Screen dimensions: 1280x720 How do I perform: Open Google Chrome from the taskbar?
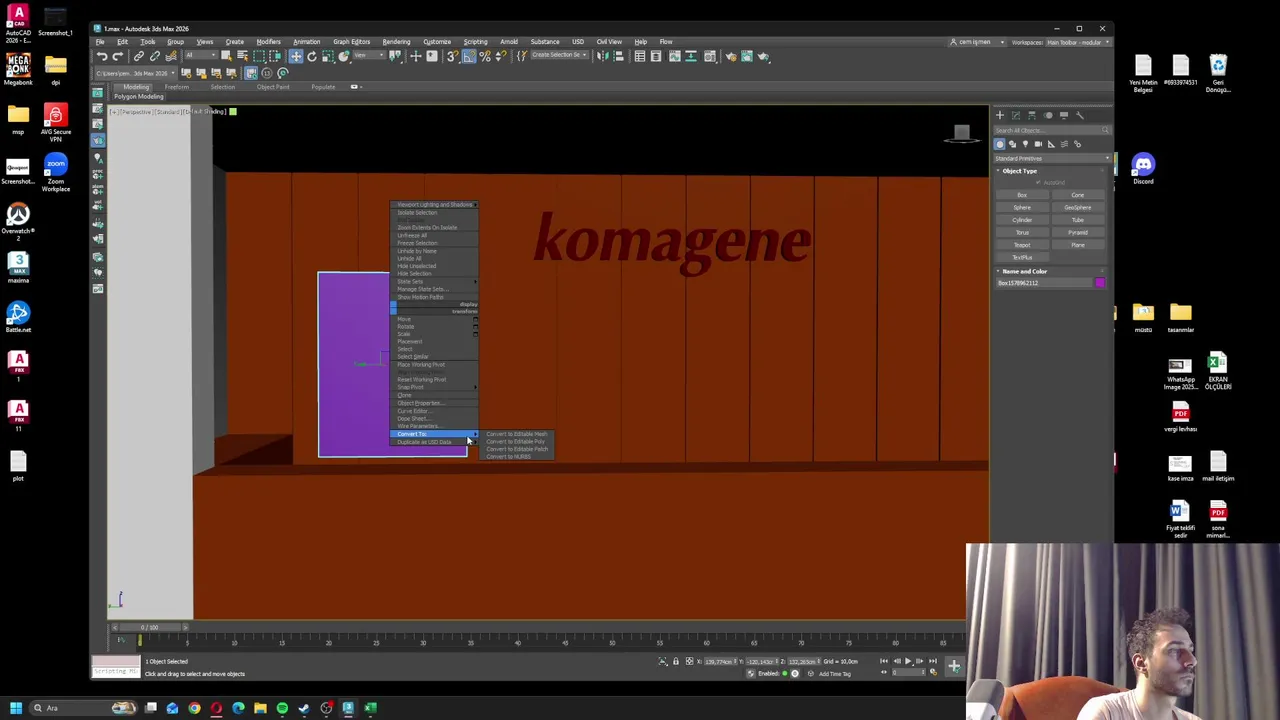click(x=194, y=708)
